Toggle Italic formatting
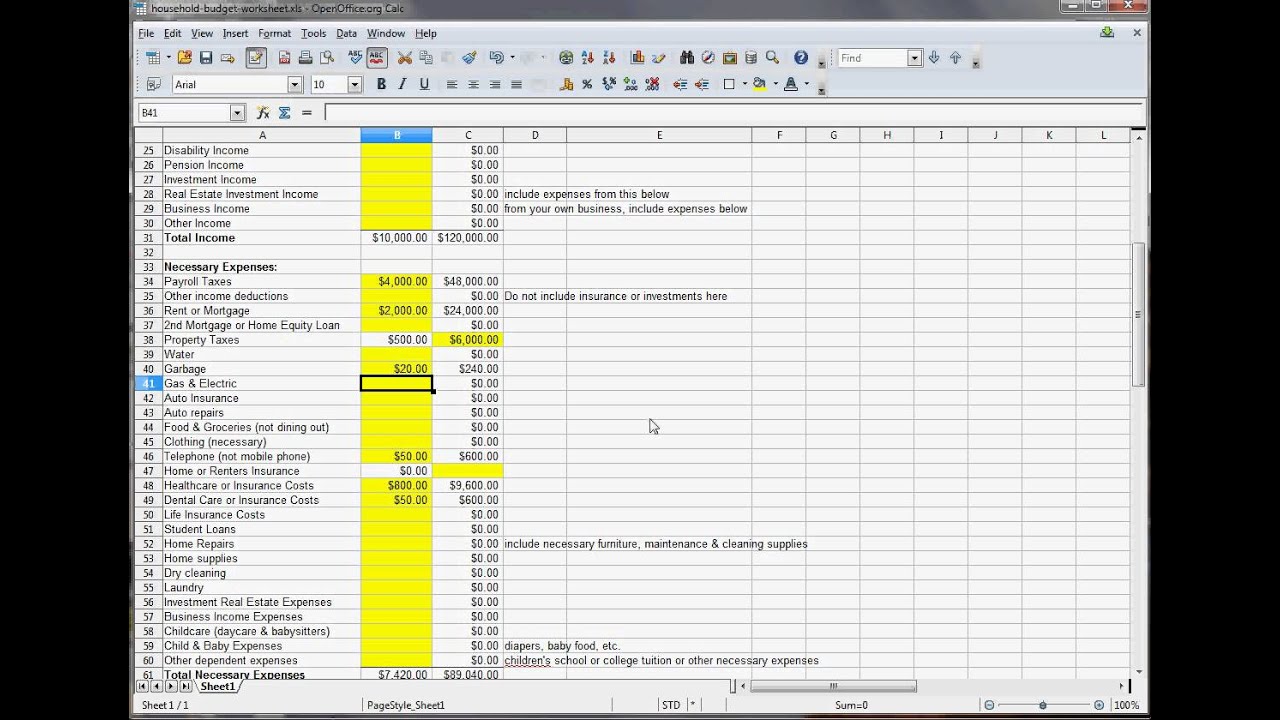 [402, 85]
